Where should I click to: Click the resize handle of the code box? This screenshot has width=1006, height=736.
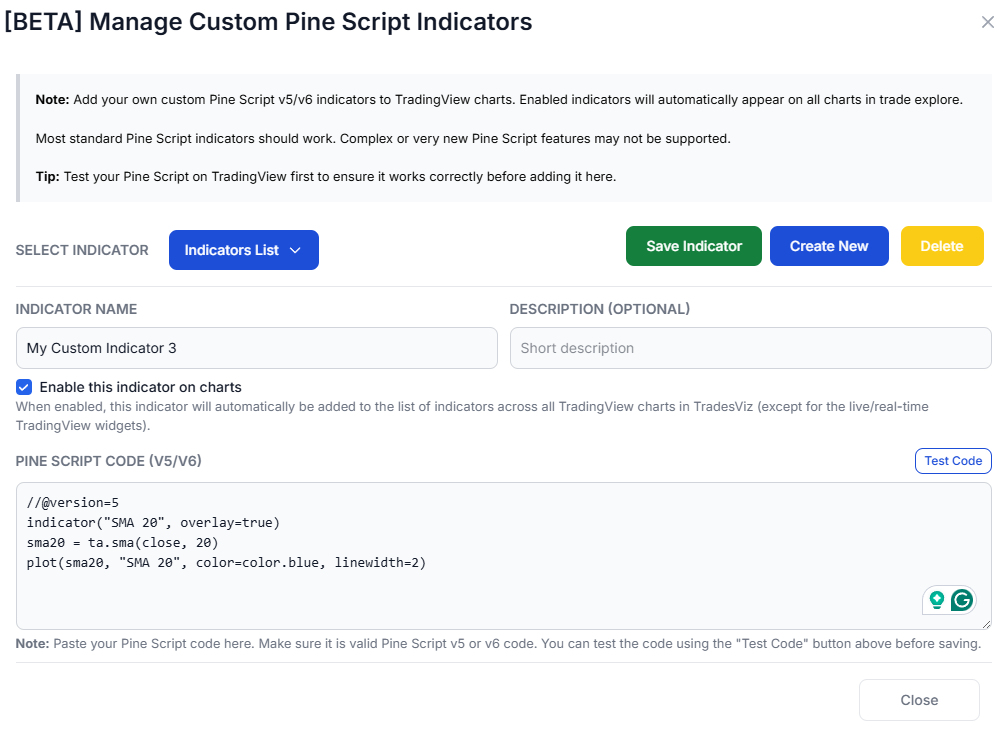pos(987,625)
